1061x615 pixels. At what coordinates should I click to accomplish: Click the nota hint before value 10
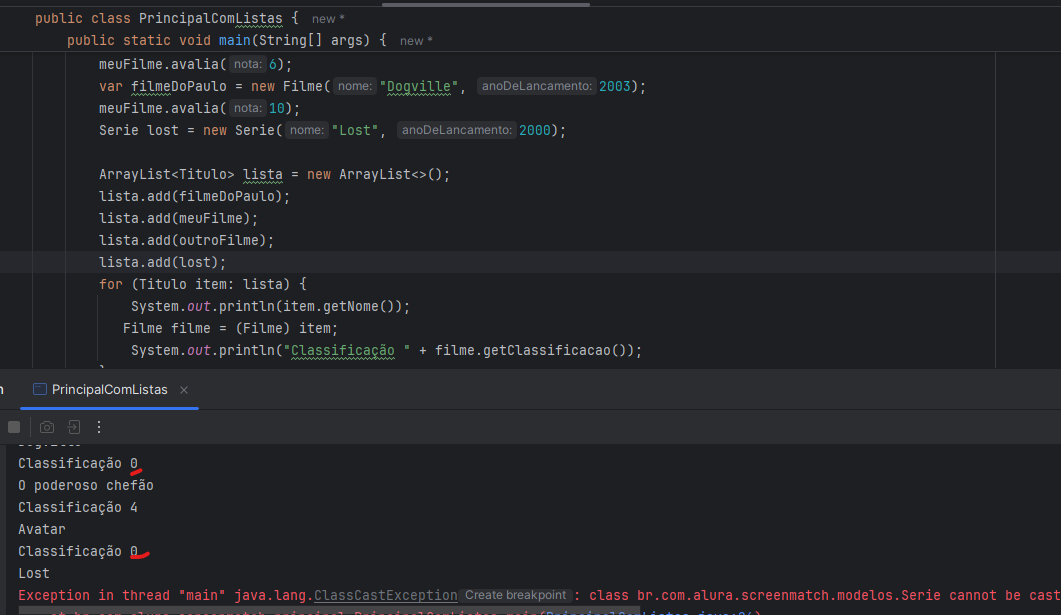pos(248,108)
